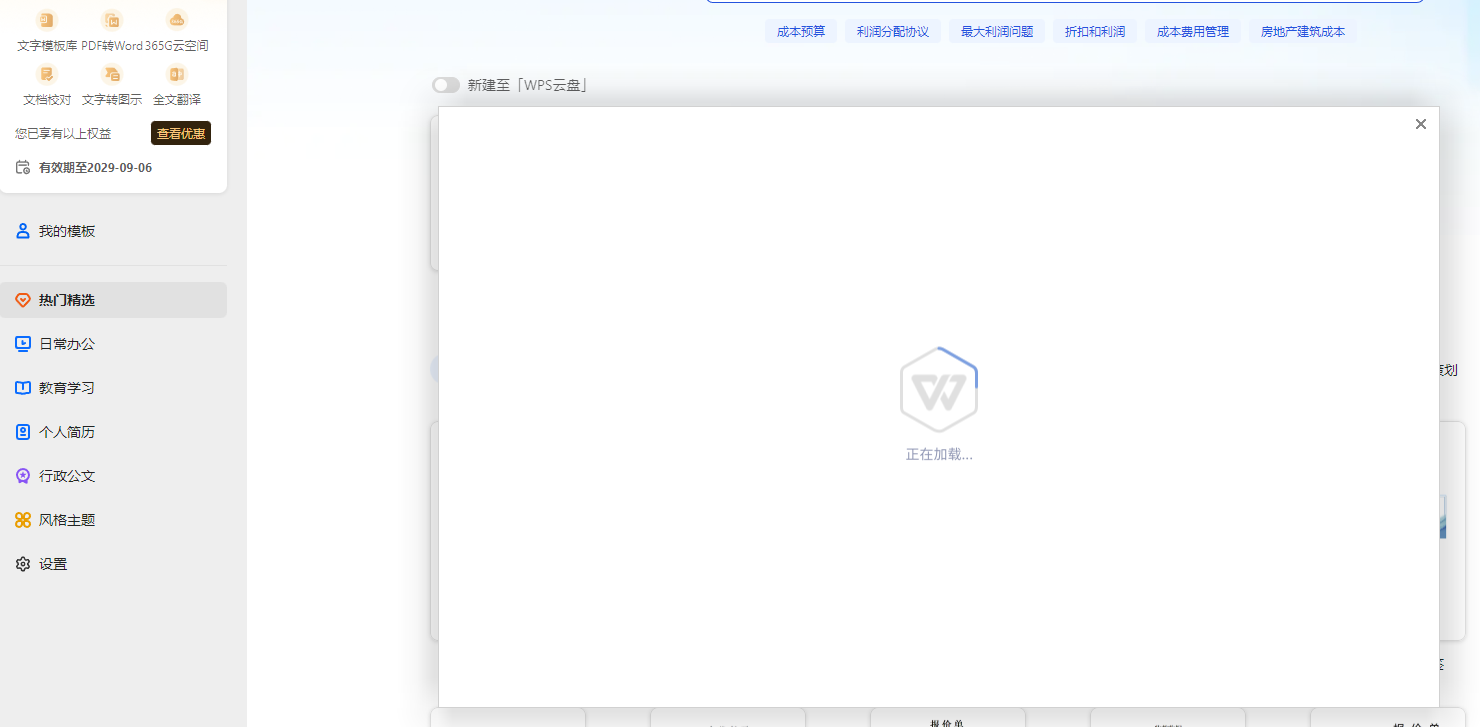
Task: Open the 全文翻译 translation icon
Action: tap(176, 73)
